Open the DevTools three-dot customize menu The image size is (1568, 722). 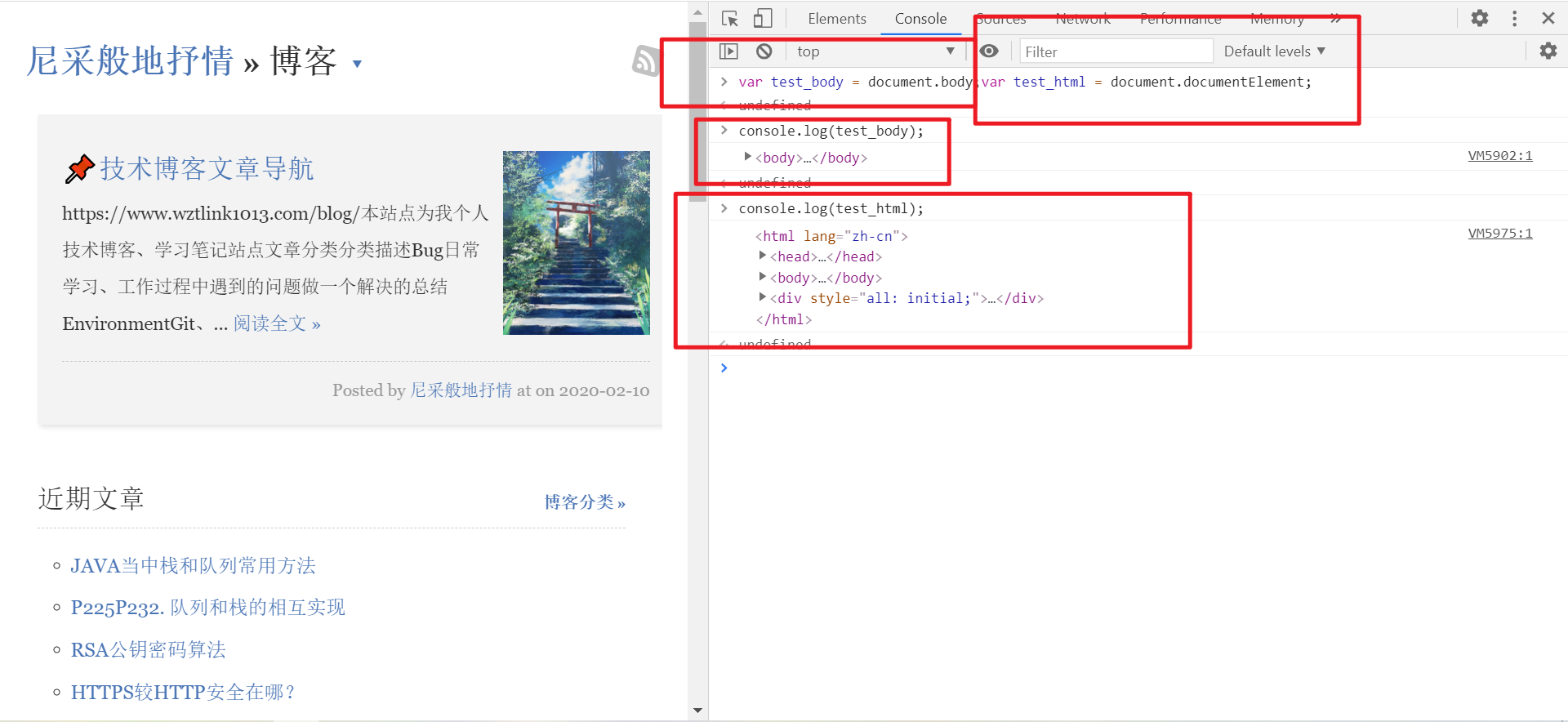[x=1515, y=18]
